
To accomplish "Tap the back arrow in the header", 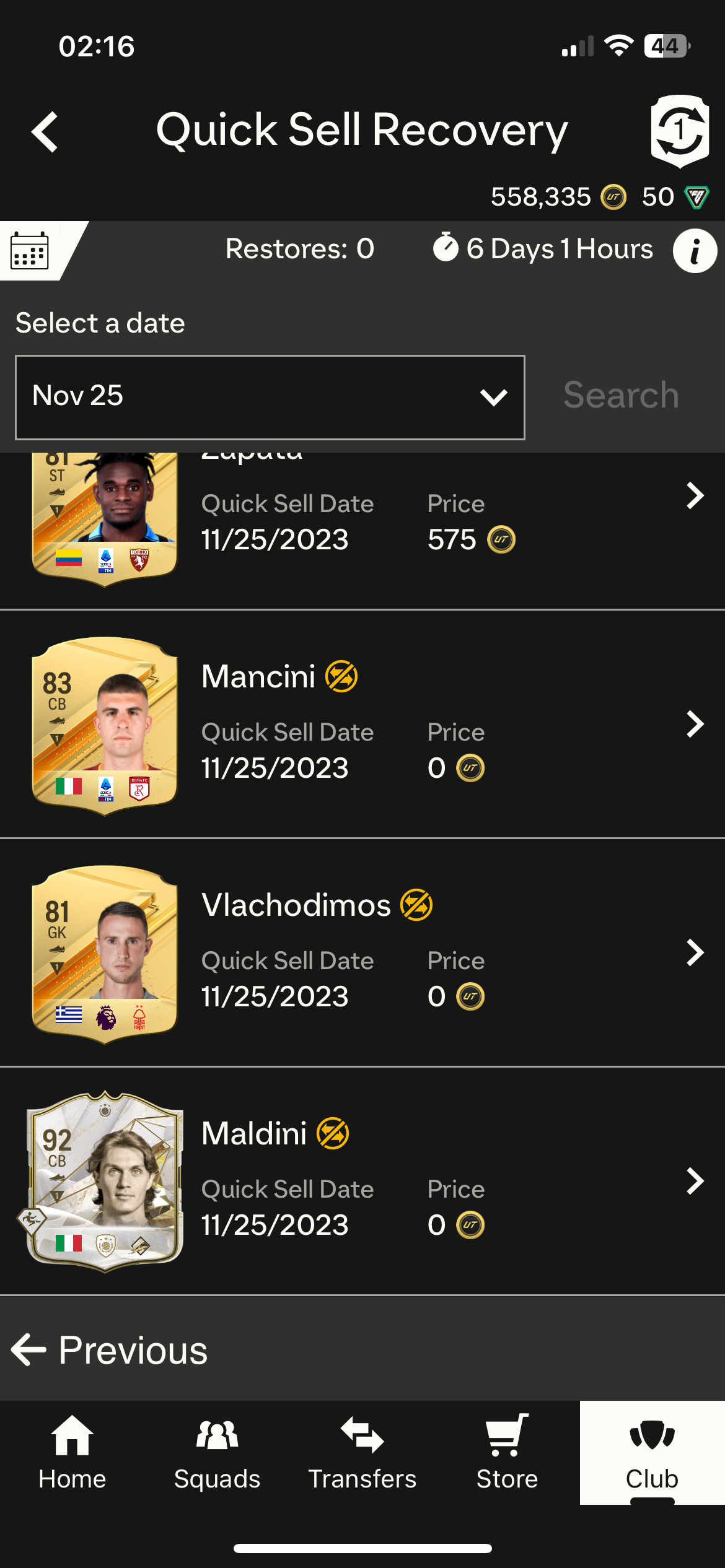I will pos(45,131).
